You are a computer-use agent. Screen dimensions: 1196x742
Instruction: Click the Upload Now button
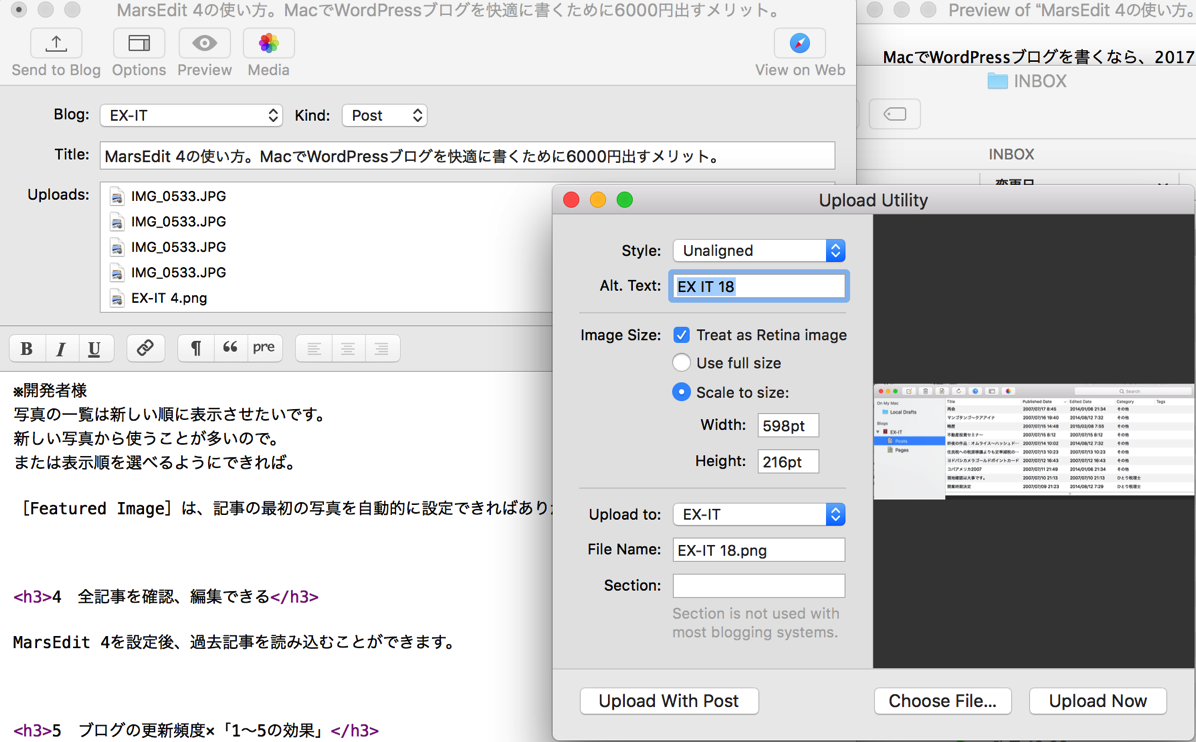[x=1098, y=701]
